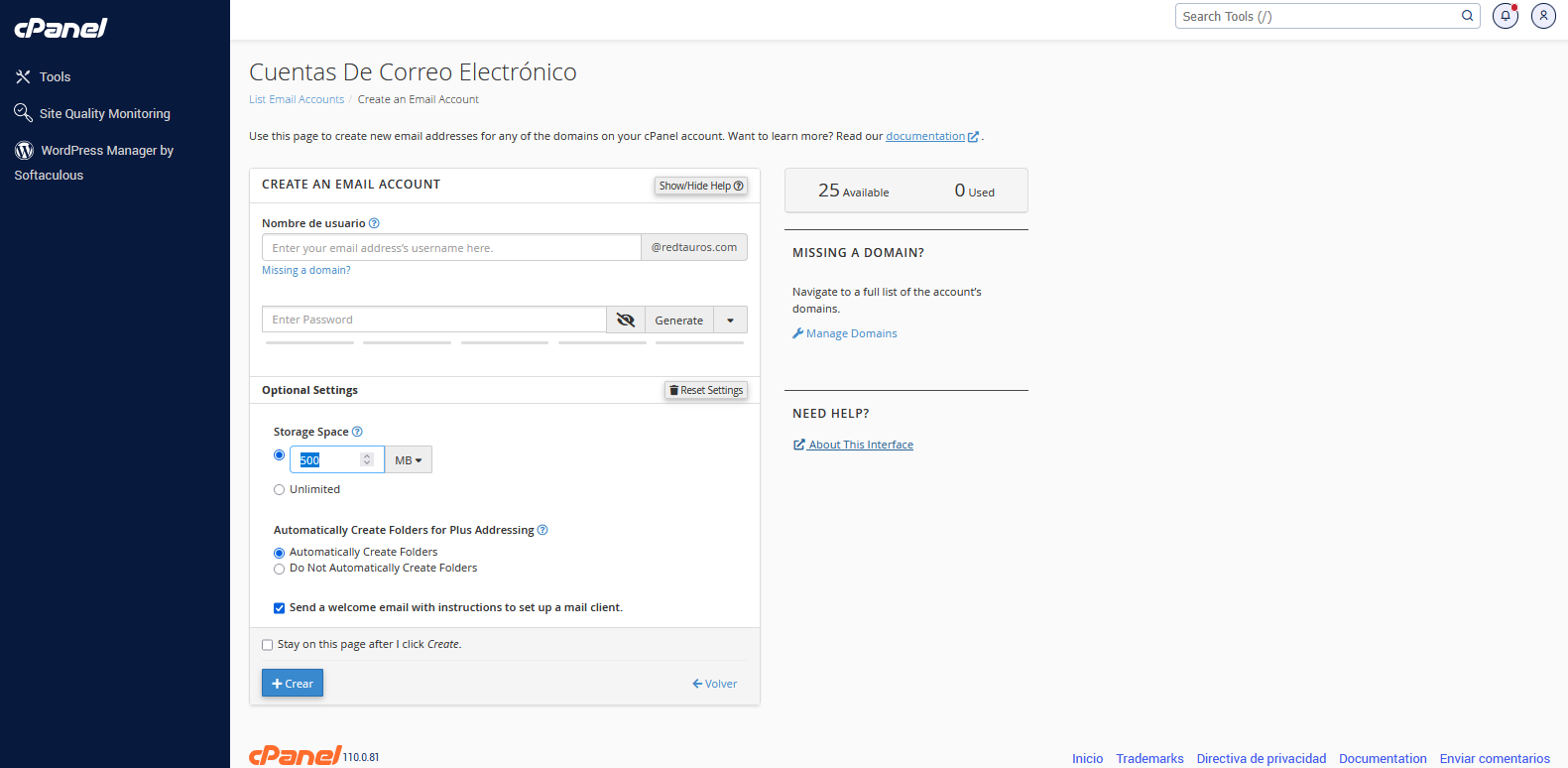Enable Stay on this page checkbox
Screen dimensions: 1568x768
click(267, 645)
